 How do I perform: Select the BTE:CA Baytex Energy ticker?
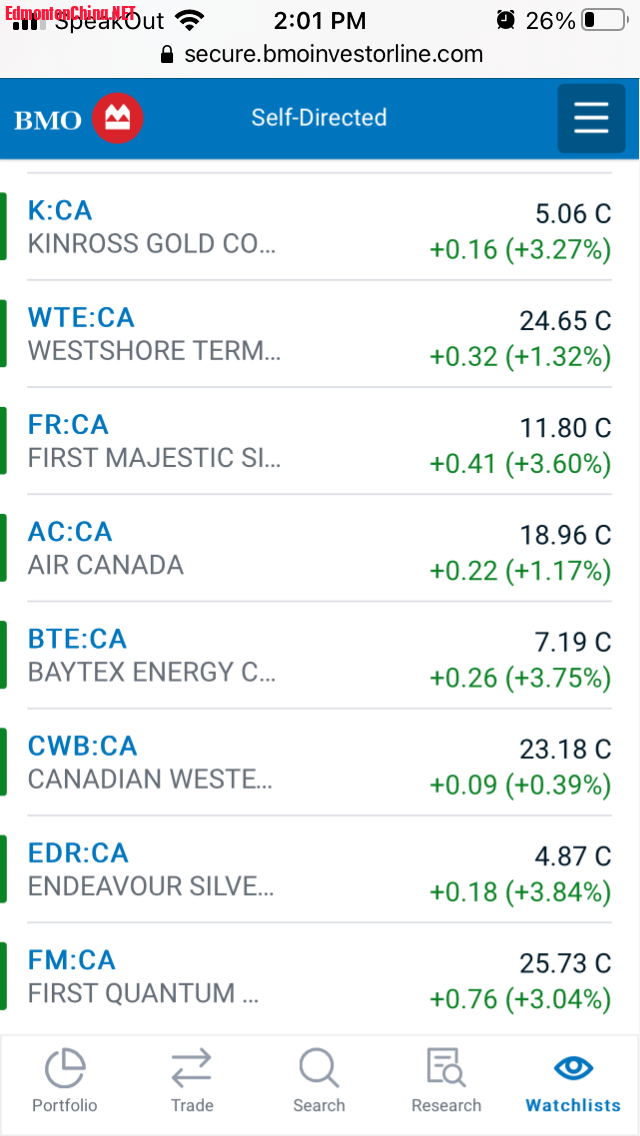[x=77, y=639]
